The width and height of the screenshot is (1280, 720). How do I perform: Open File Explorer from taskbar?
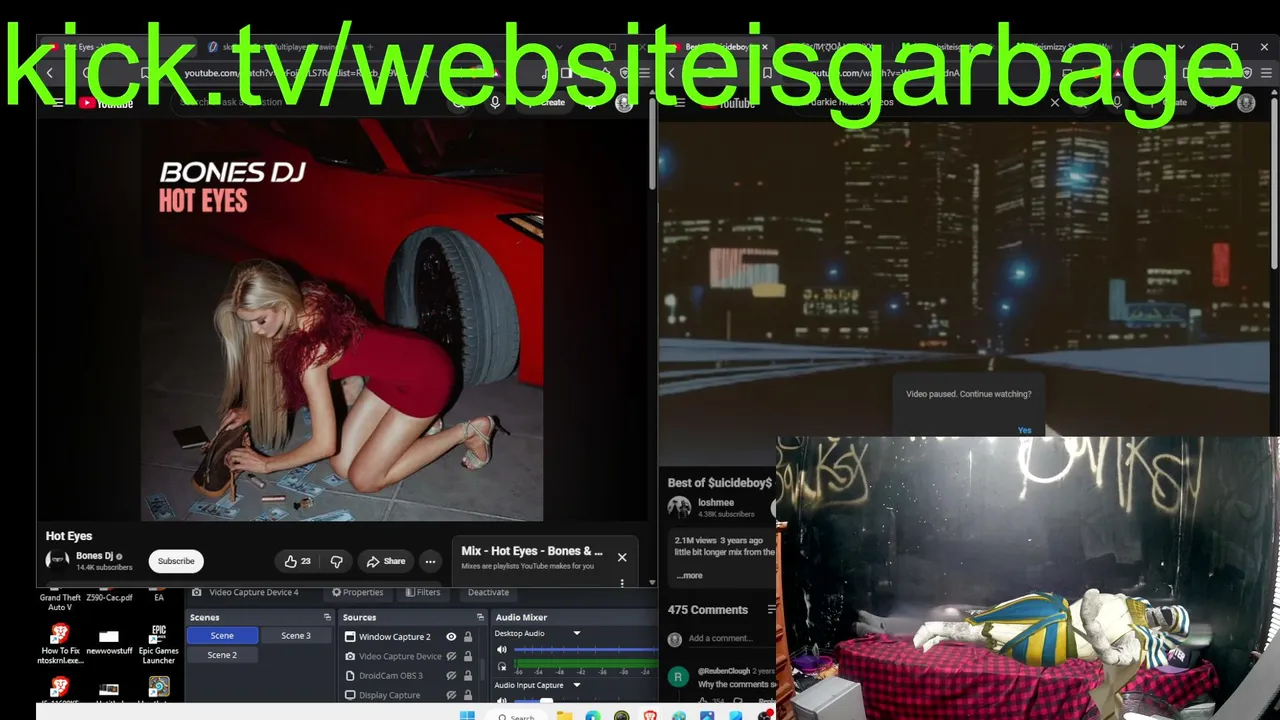[x=565, y=715]
